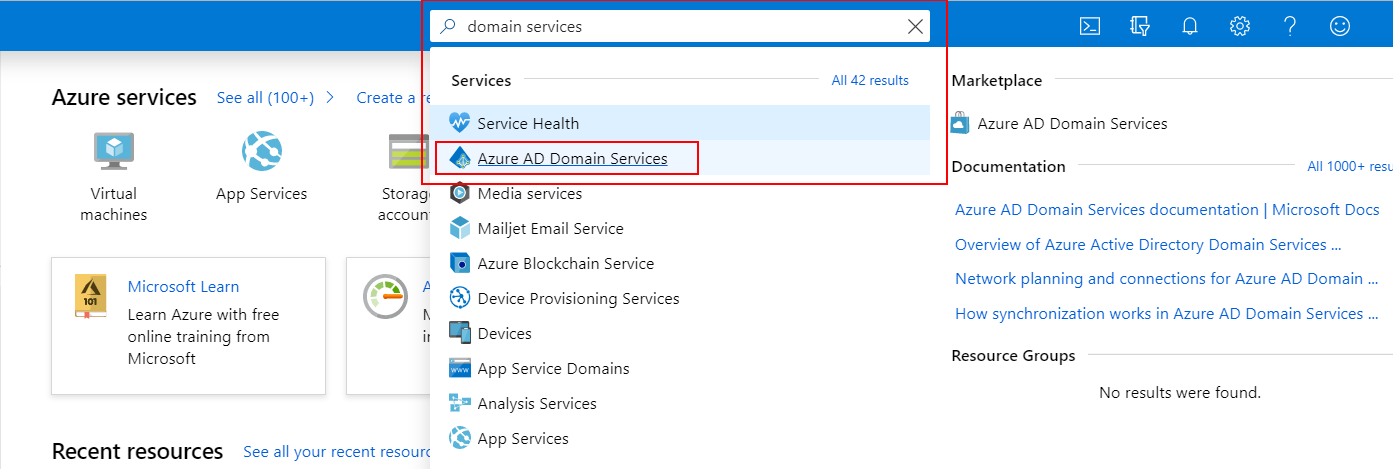This screenshot has width=1393, height=469.
Task: Clear search box with X icon
Action: pos(915,27)
